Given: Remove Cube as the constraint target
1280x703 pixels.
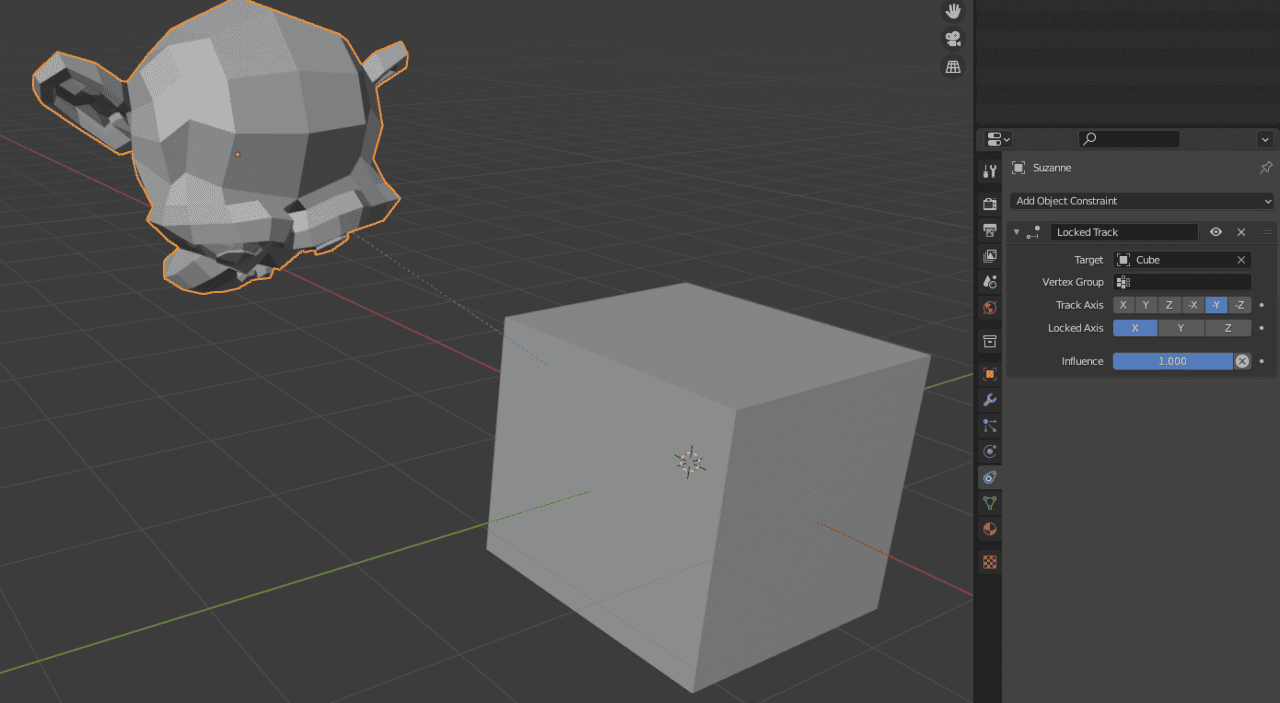Looking at the screenshot, I should coord(1239,259).
